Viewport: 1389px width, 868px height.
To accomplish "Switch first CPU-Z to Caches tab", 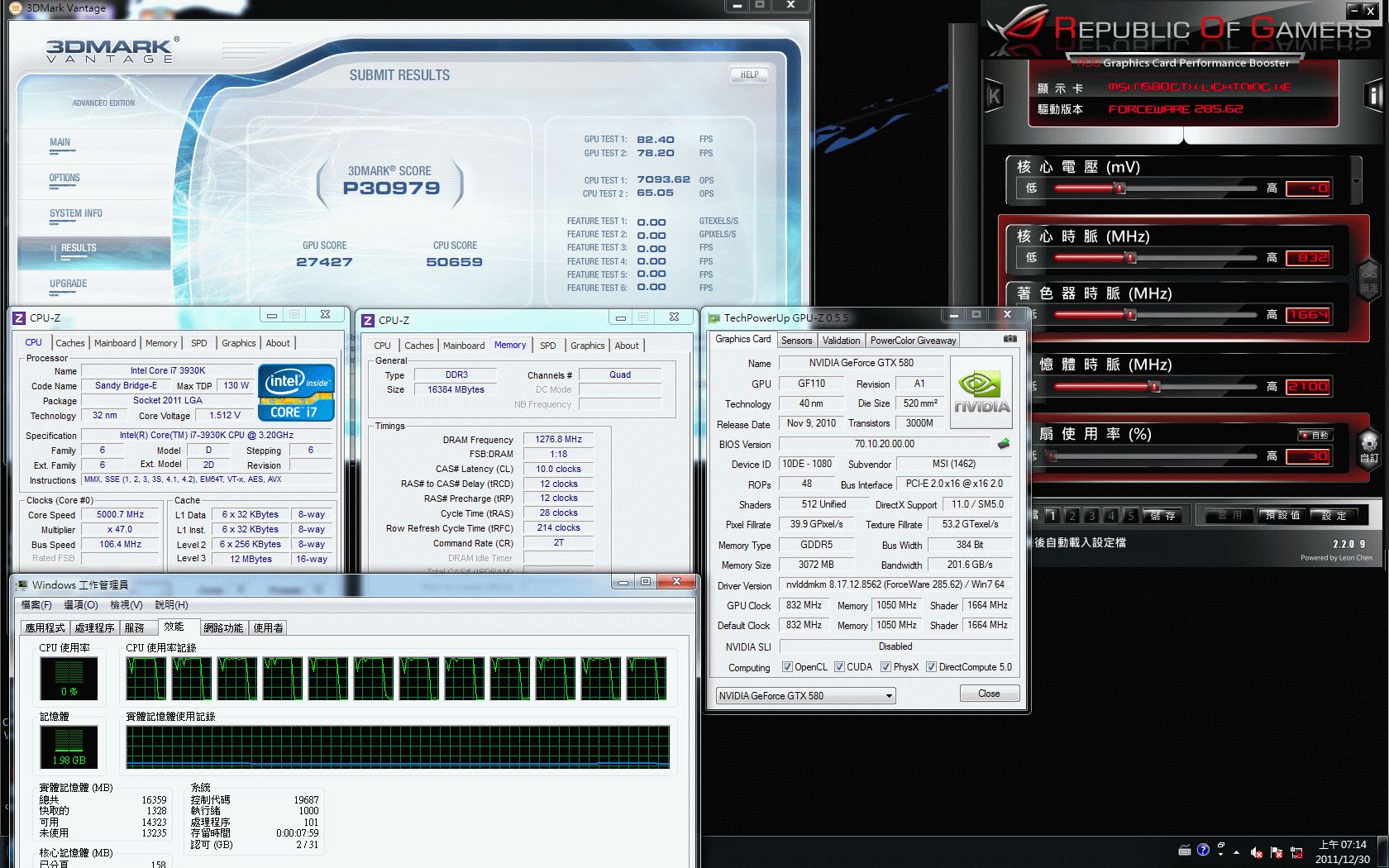I will click(70, 343).
